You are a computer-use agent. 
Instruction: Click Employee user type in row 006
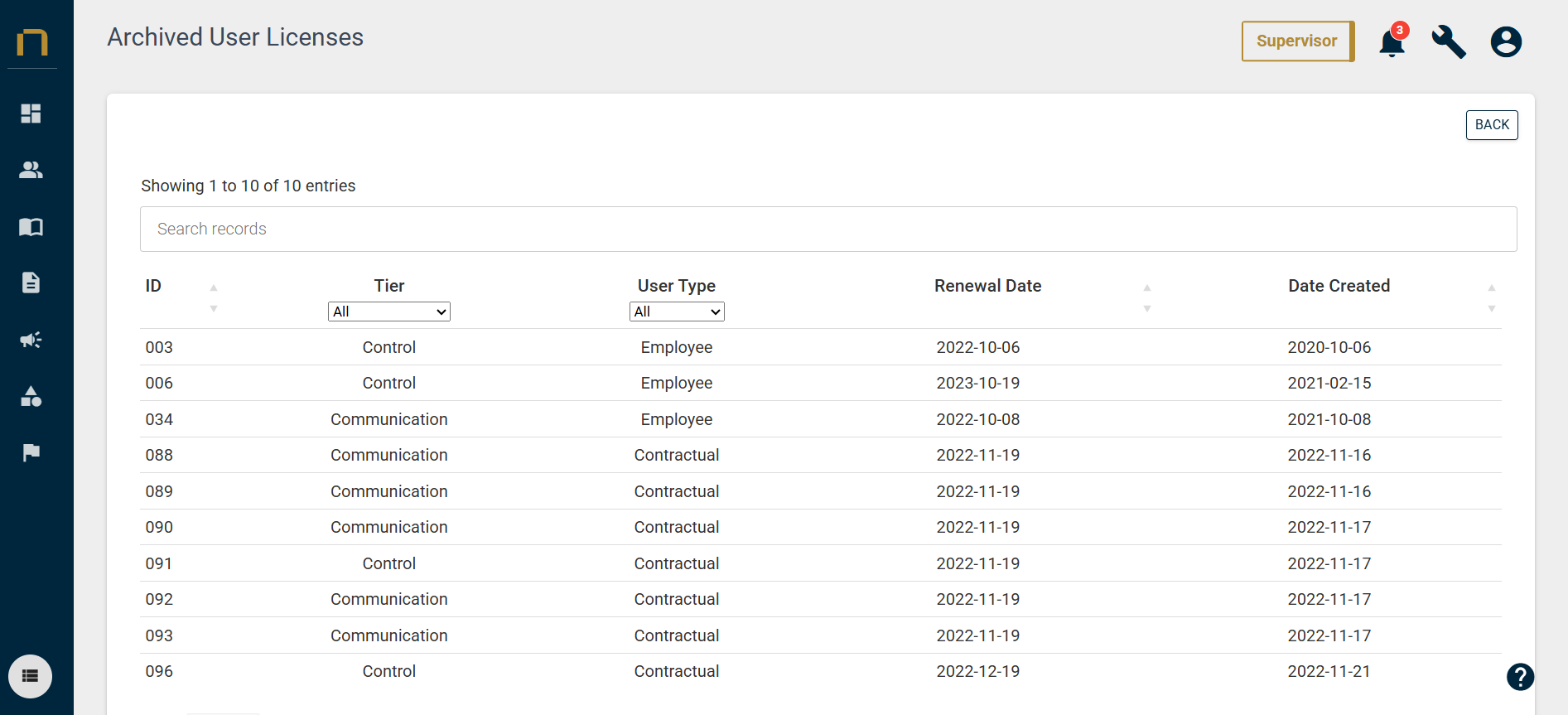[x=677, y=383]
